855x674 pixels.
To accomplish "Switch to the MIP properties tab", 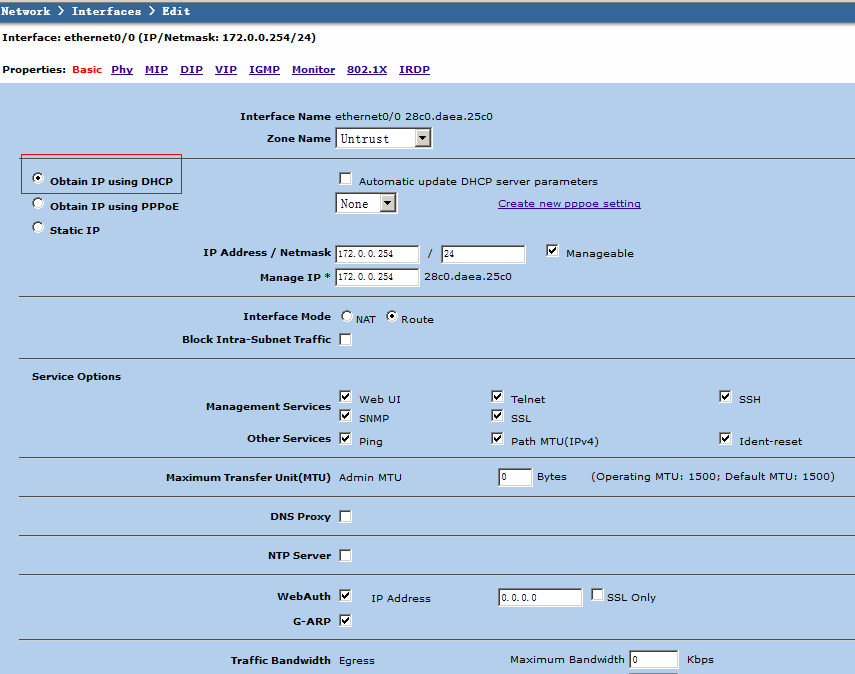I will coord(156,70).
